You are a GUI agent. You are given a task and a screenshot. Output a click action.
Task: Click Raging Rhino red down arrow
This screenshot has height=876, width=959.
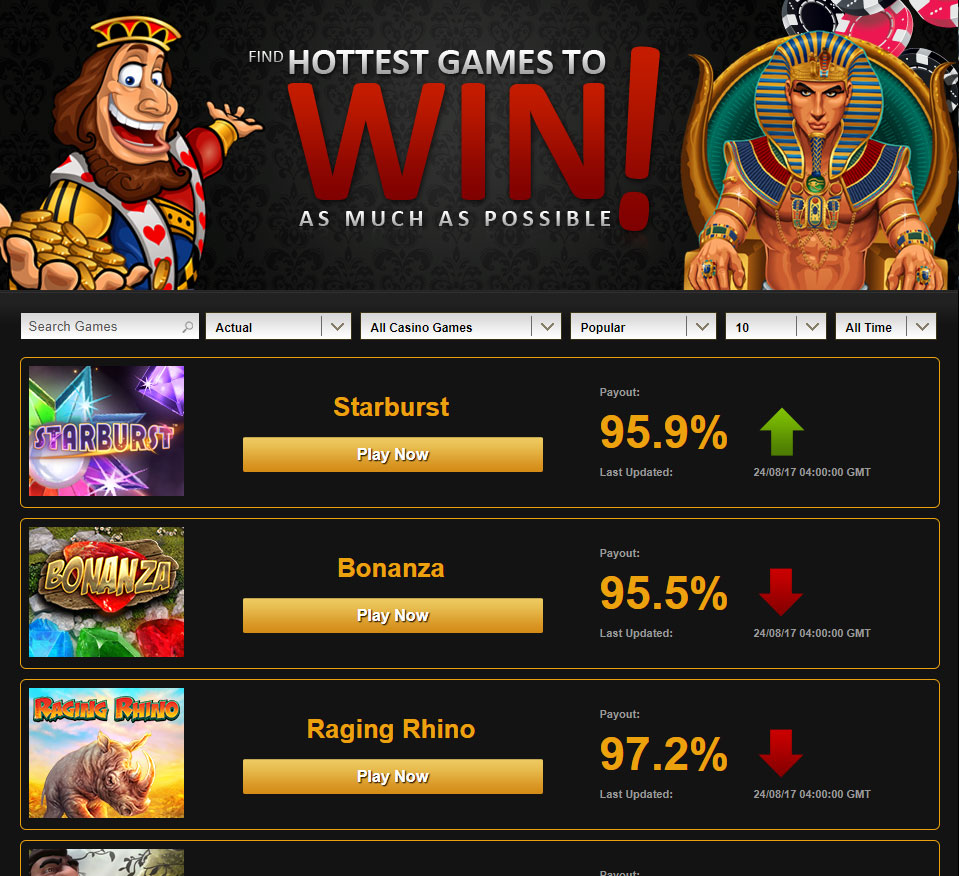[x=781, y=753]
